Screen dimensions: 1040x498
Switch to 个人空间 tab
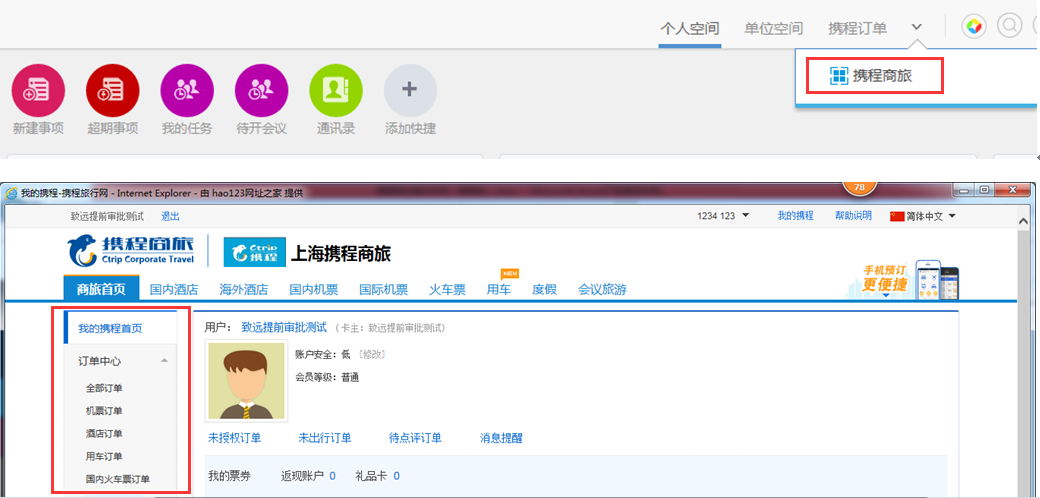point(690,29)
